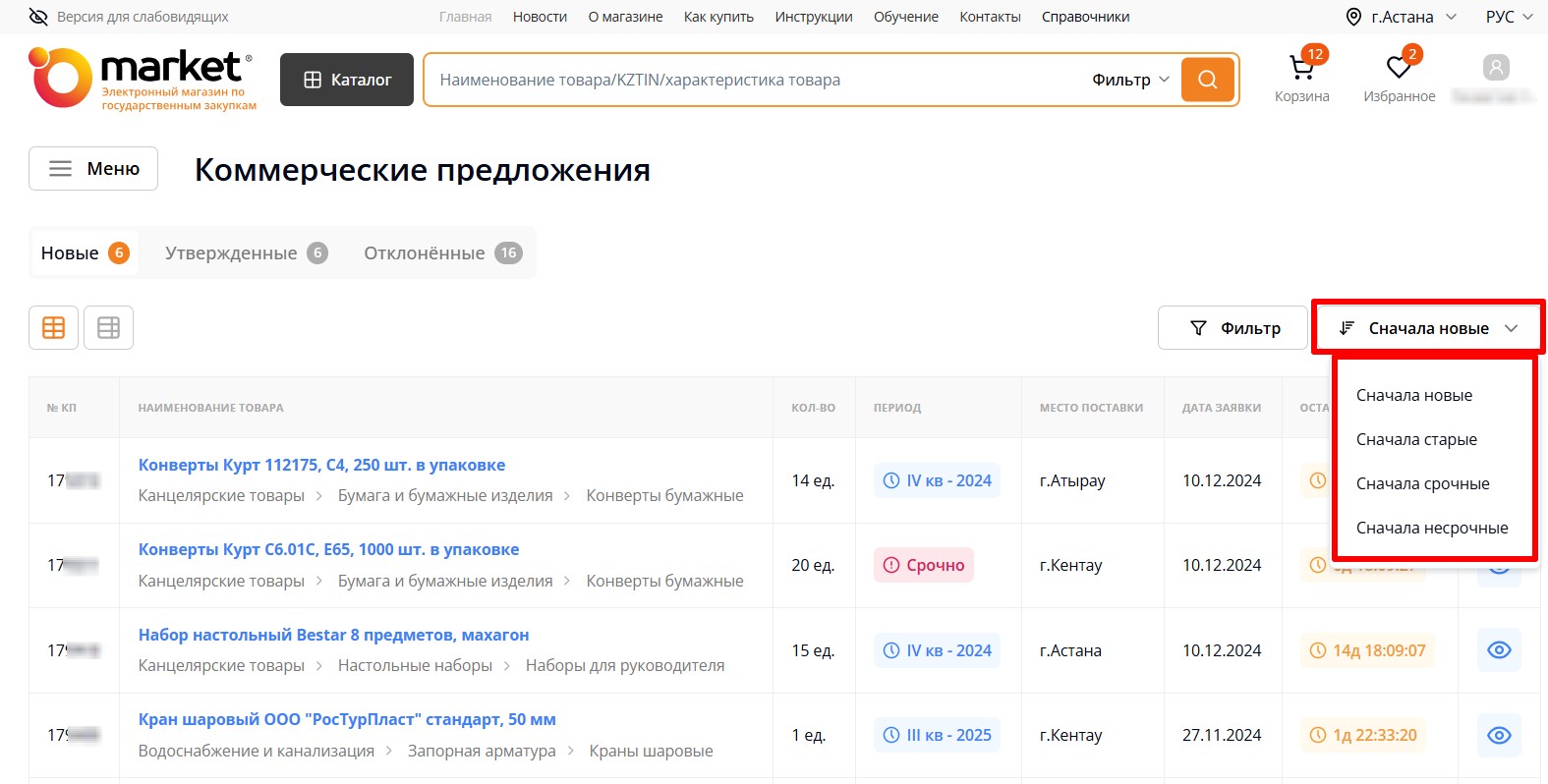The height and width of the screenshot is (784, 1548).
Task: Enable version for visually impaired
Action: point(129,17)
